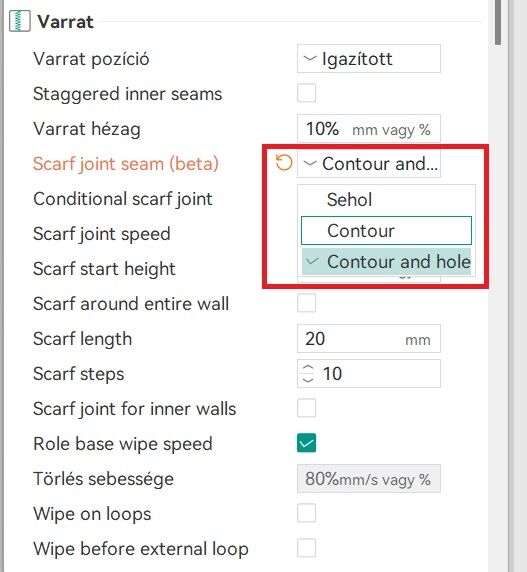Pick Contour and hole option

click(x=387, y=262)
